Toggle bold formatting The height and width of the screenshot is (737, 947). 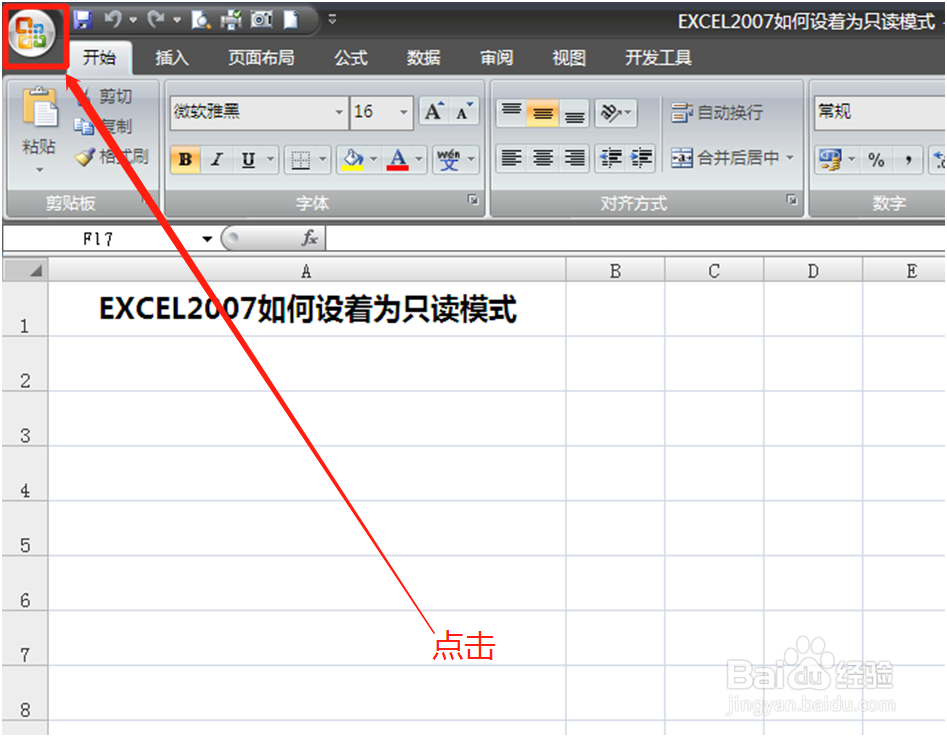point(185,159)
